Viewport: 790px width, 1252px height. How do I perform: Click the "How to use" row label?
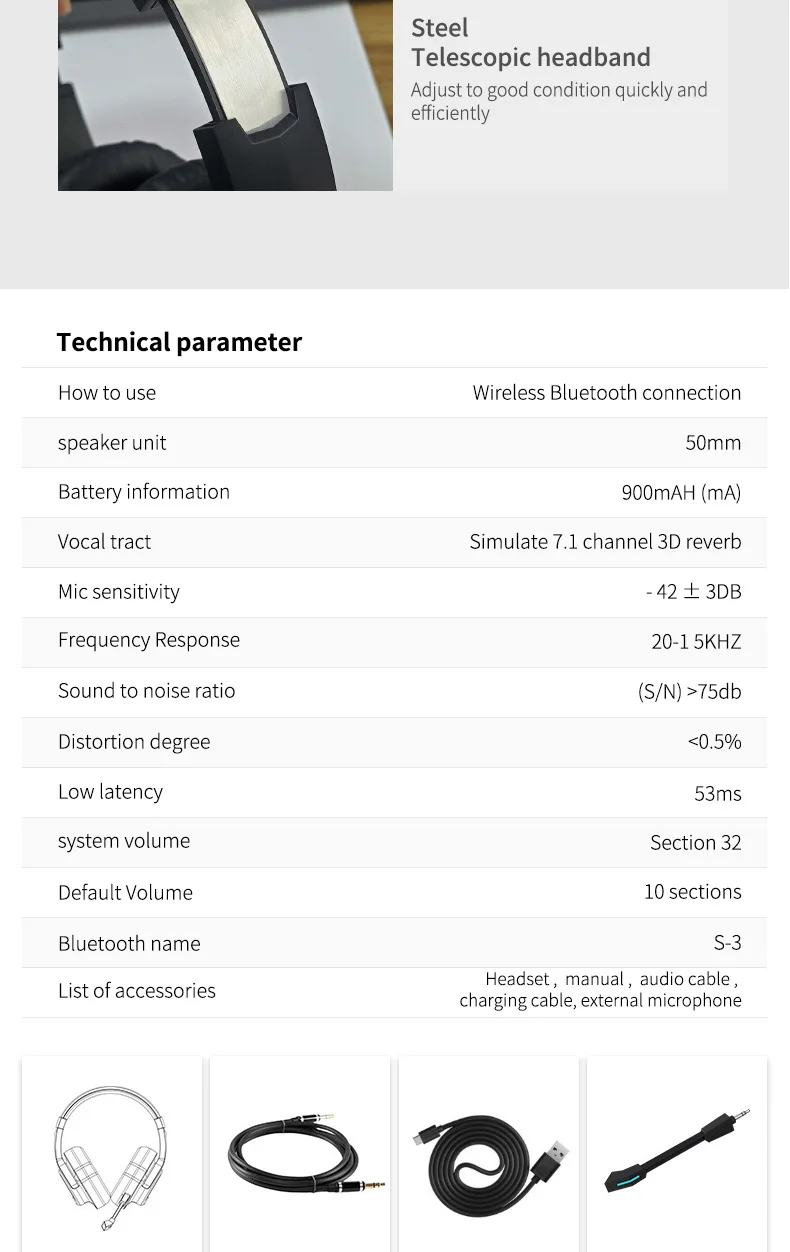click(x=107, y=393)
